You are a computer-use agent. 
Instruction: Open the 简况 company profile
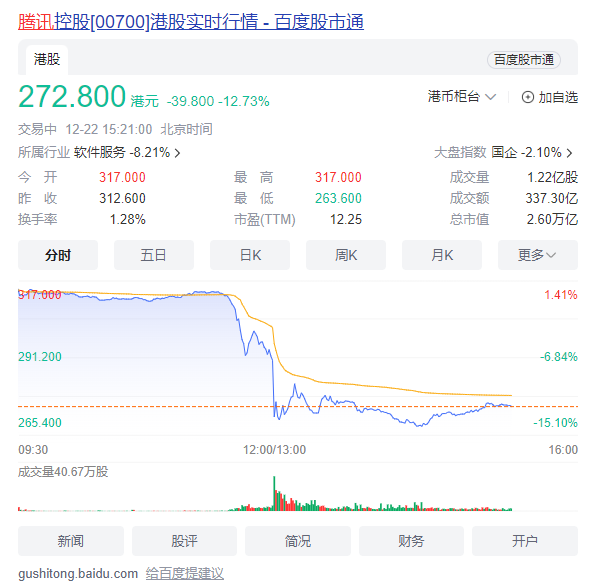pyautogui.click(x=297, y=541)
